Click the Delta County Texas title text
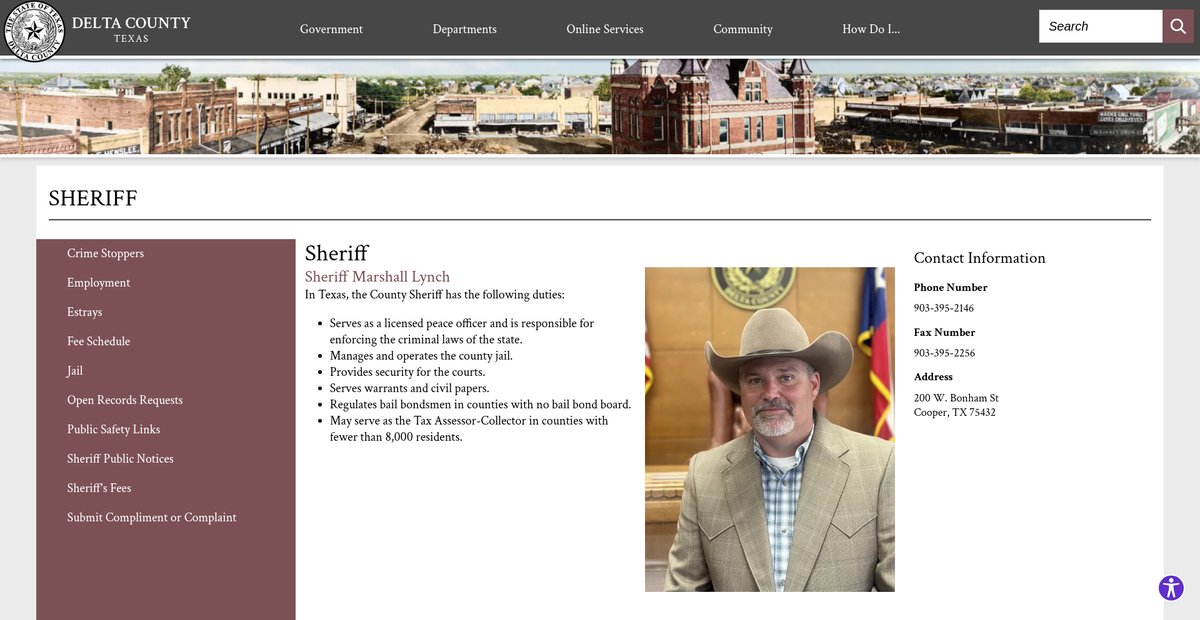1200x620 pixels. (131, 29)
